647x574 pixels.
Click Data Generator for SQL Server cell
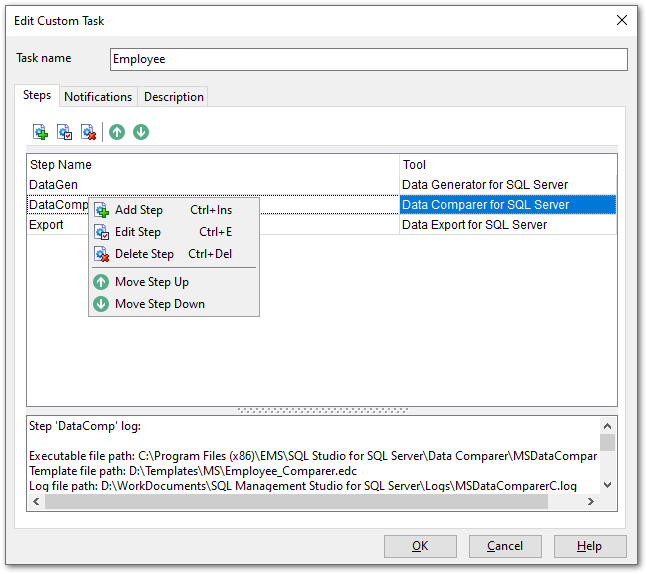point(508,185)
